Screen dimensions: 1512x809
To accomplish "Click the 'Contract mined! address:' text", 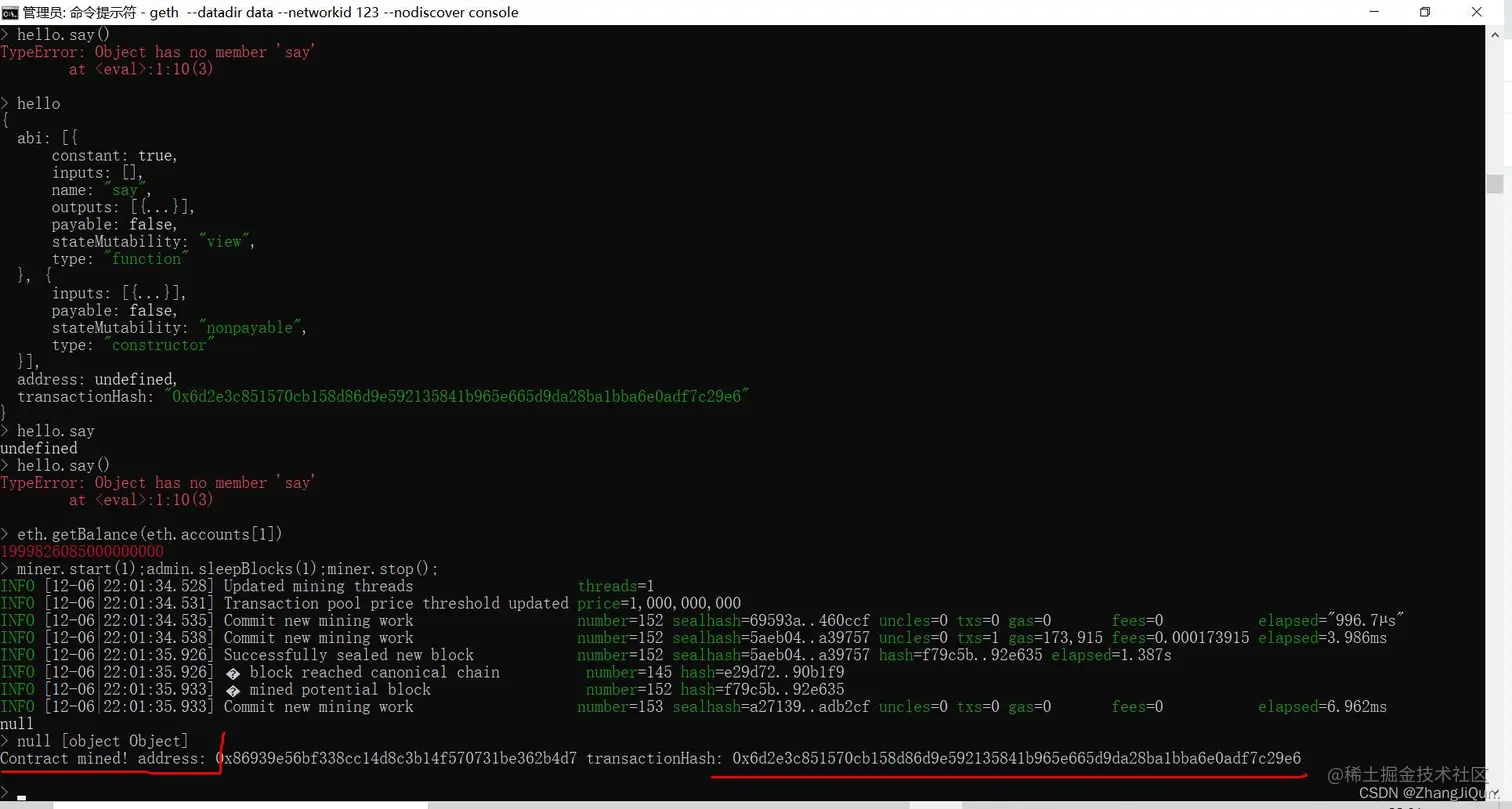I will pos(104,759).
